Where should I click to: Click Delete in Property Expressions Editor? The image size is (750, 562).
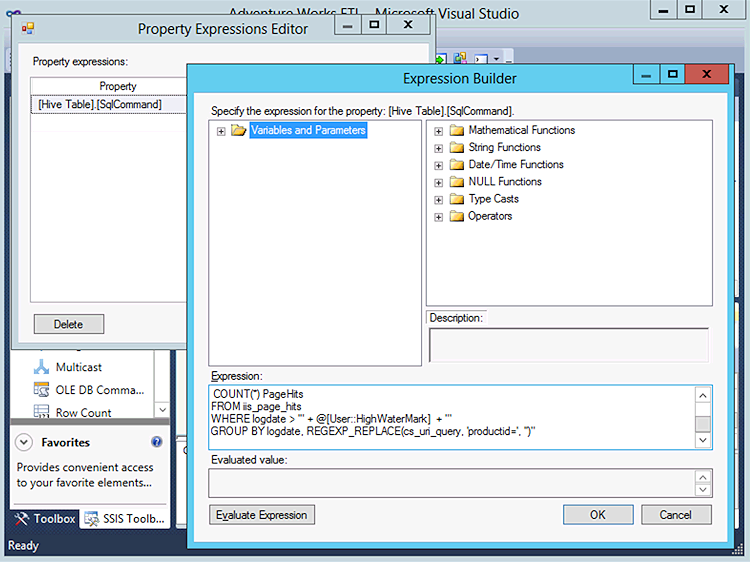pyautogui.click(x=68, y=324)
